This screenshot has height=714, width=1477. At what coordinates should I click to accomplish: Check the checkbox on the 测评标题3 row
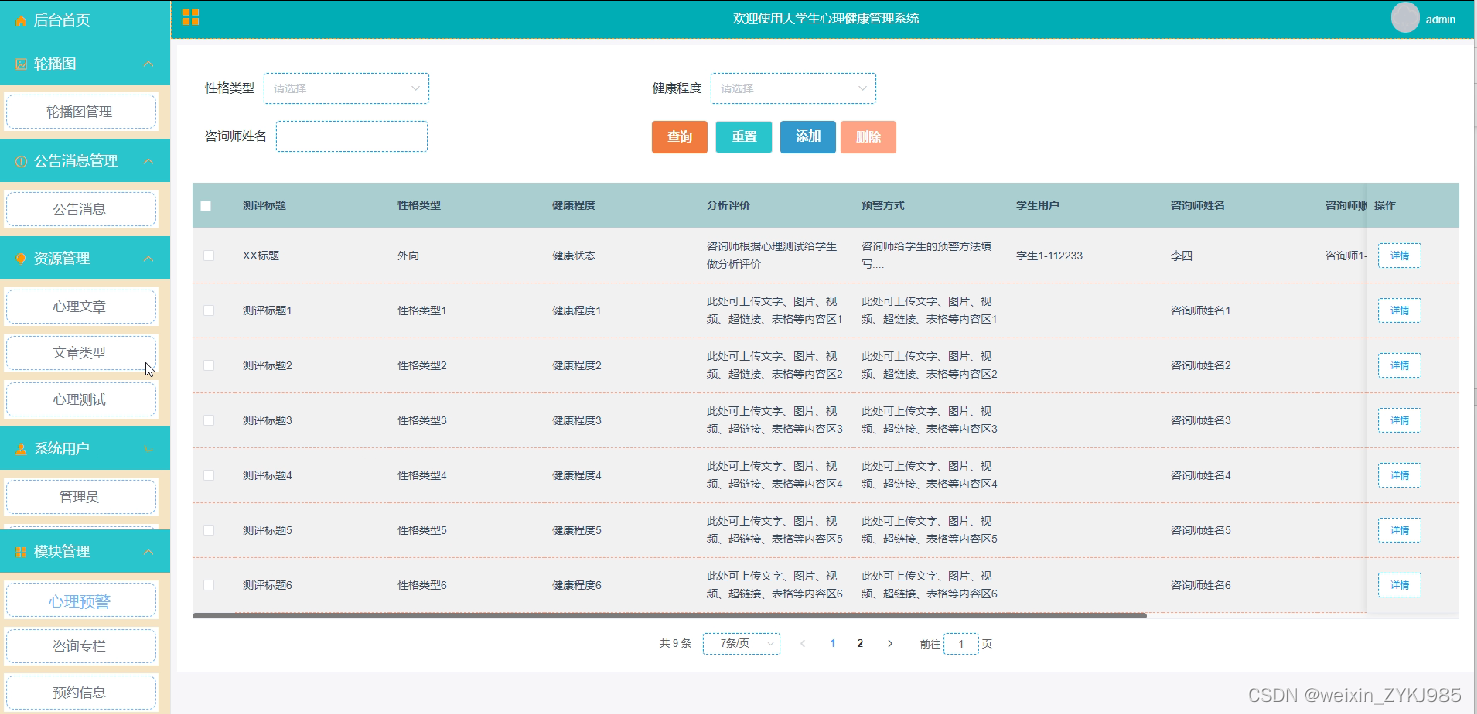[208, 420]
